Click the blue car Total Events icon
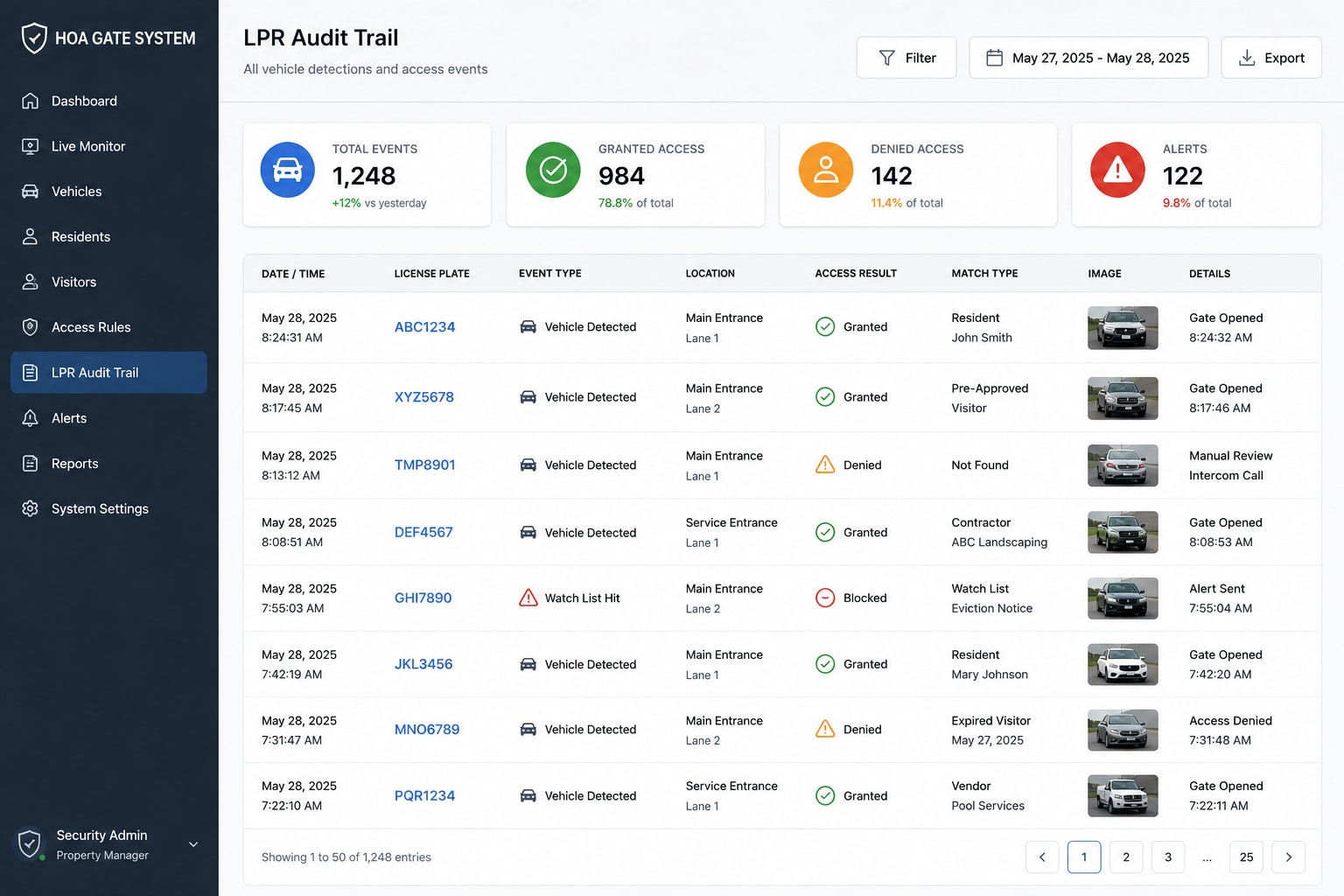The height and width of the screenshot is (896, 1344). (288, 170)
